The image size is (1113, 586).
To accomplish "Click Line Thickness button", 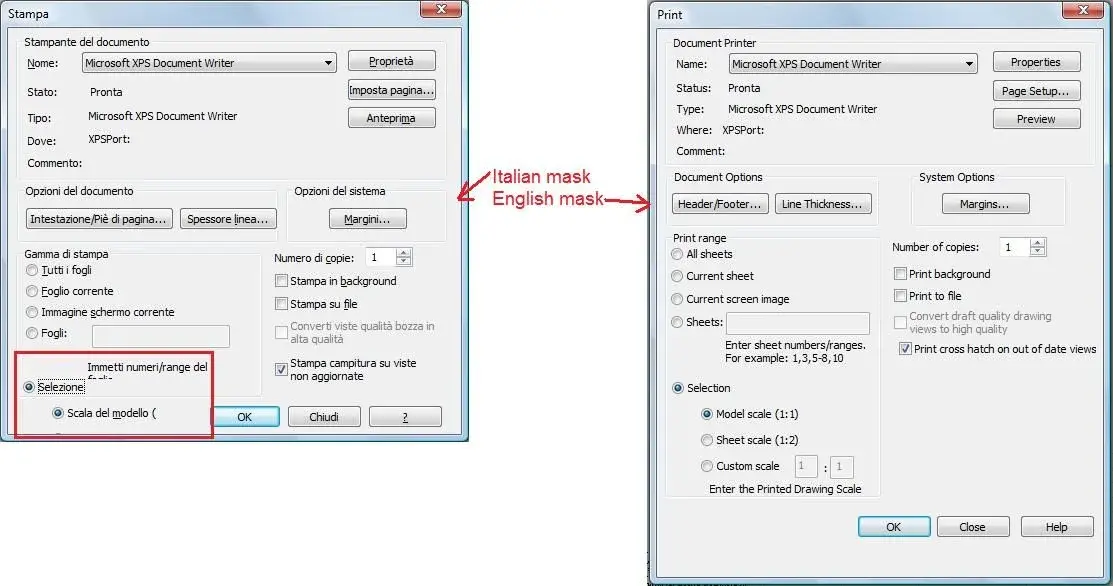I will (823, 204).
